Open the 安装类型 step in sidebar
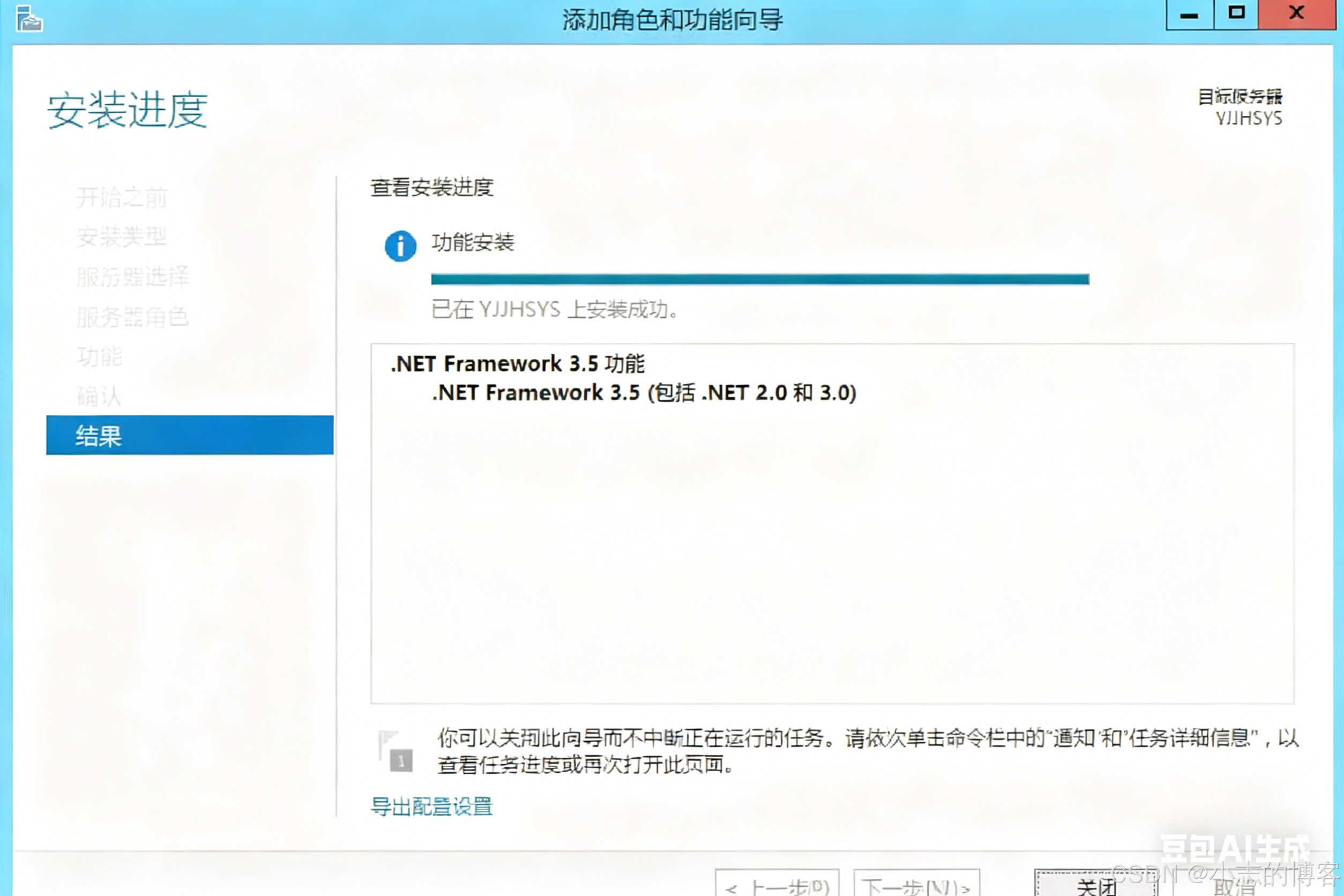 122,237
